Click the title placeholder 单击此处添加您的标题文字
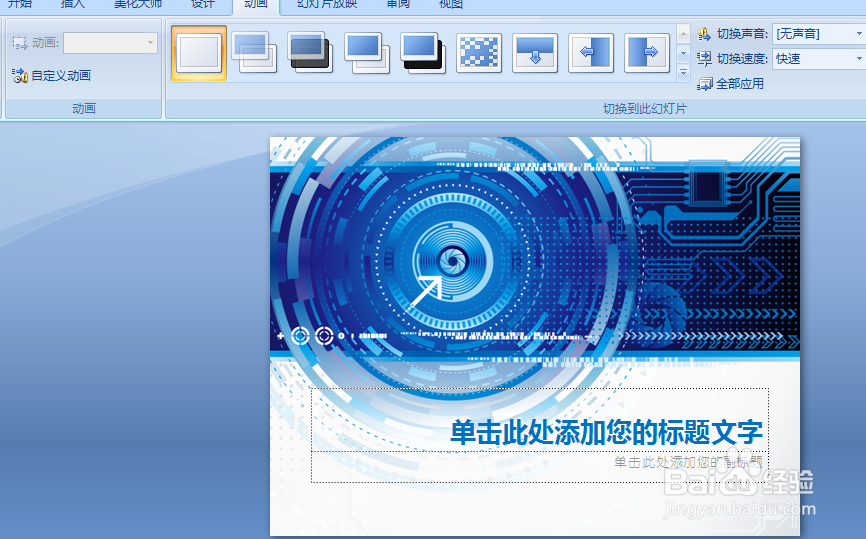The image size is (866, 539). click(x=606, y=432)
